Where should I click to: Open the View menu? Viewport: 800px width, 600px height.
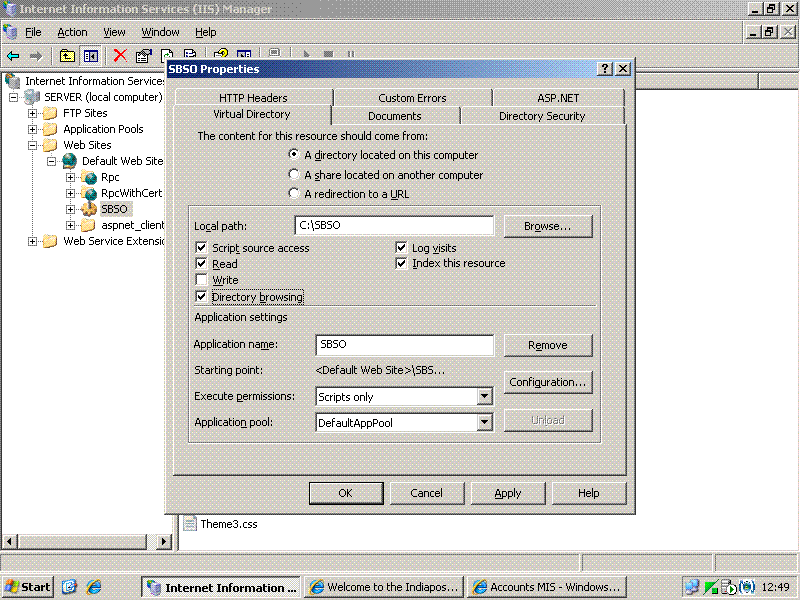(114, 32)
